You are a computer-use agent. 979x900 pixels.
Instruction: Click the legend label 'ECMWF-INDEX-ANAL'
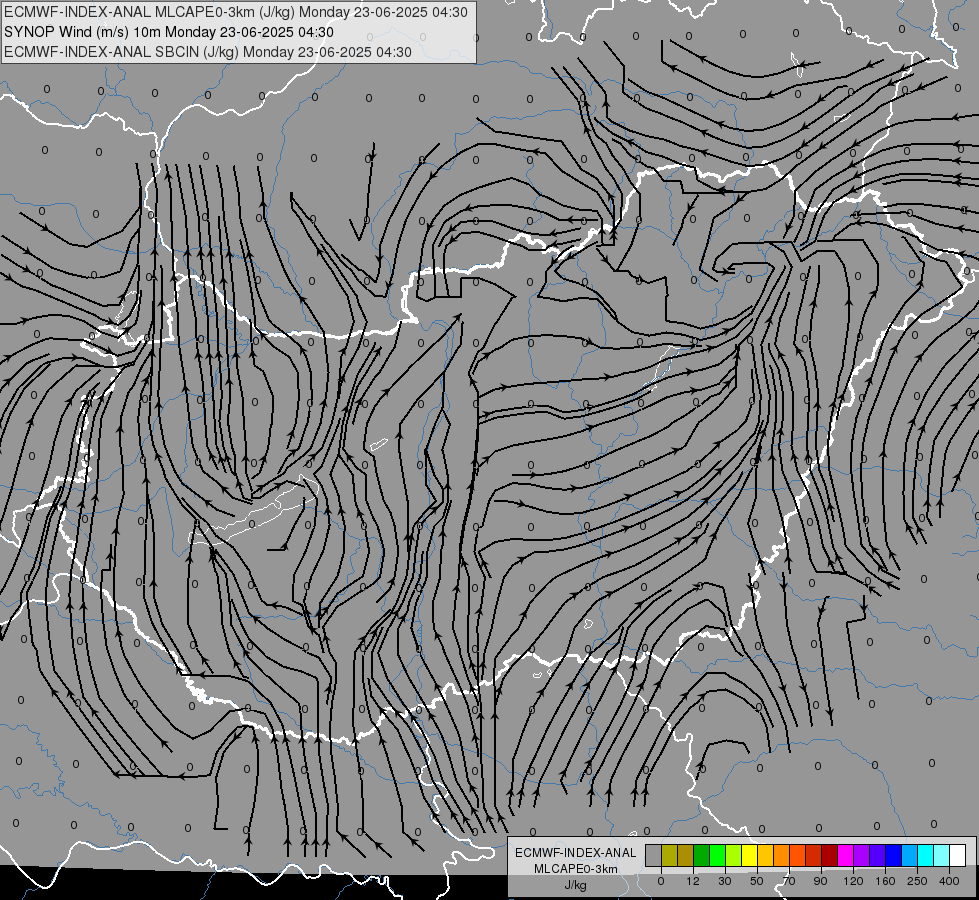[576, 853]
